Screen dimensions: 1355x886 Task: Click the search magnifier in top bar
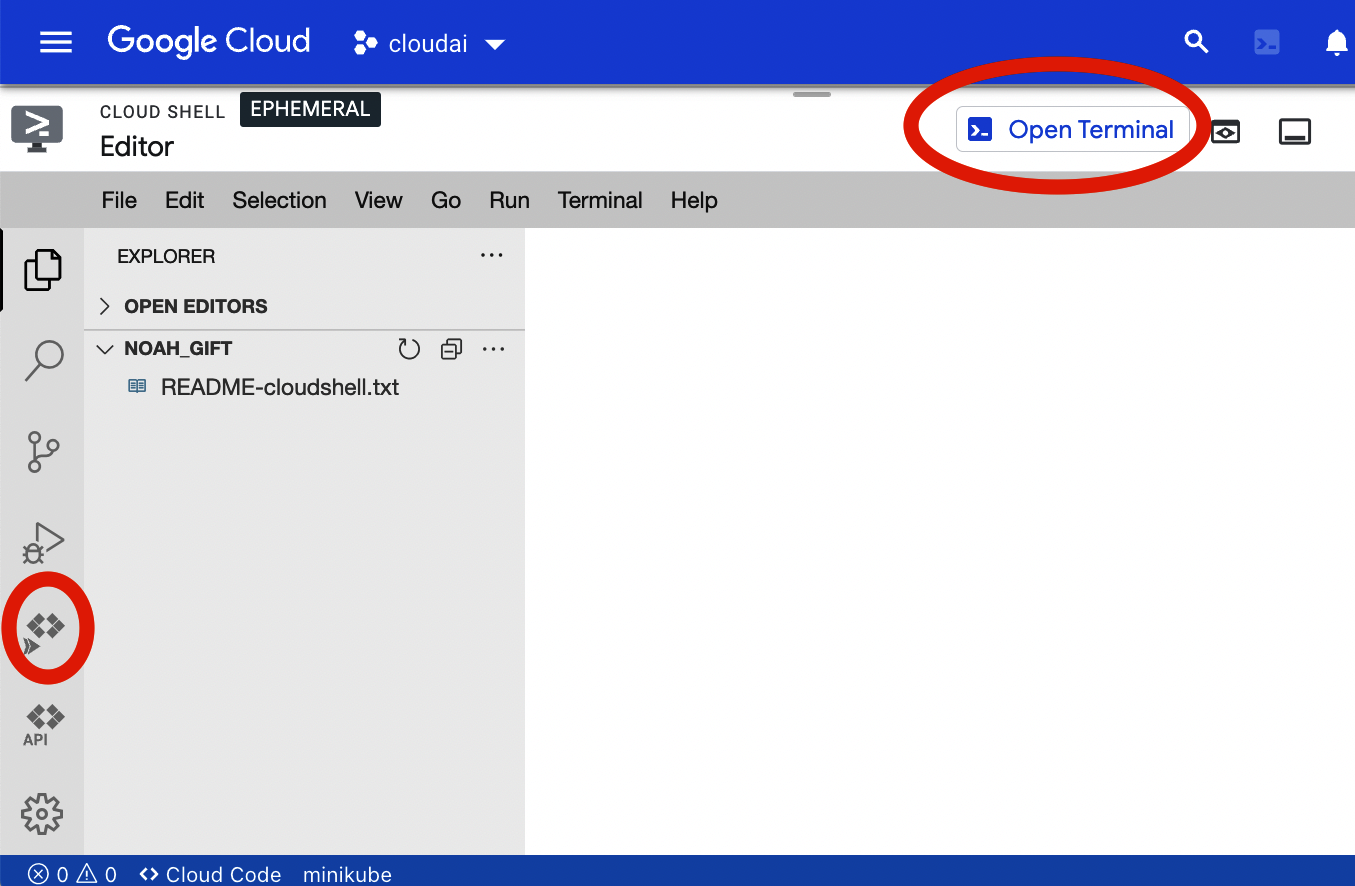(1196, 42)
